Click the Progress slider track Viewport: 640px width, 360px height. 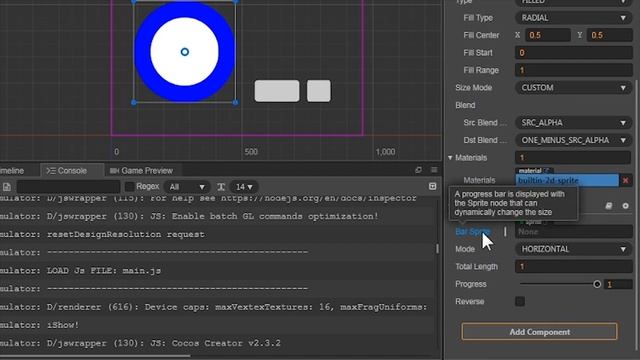tap(558, 284)
